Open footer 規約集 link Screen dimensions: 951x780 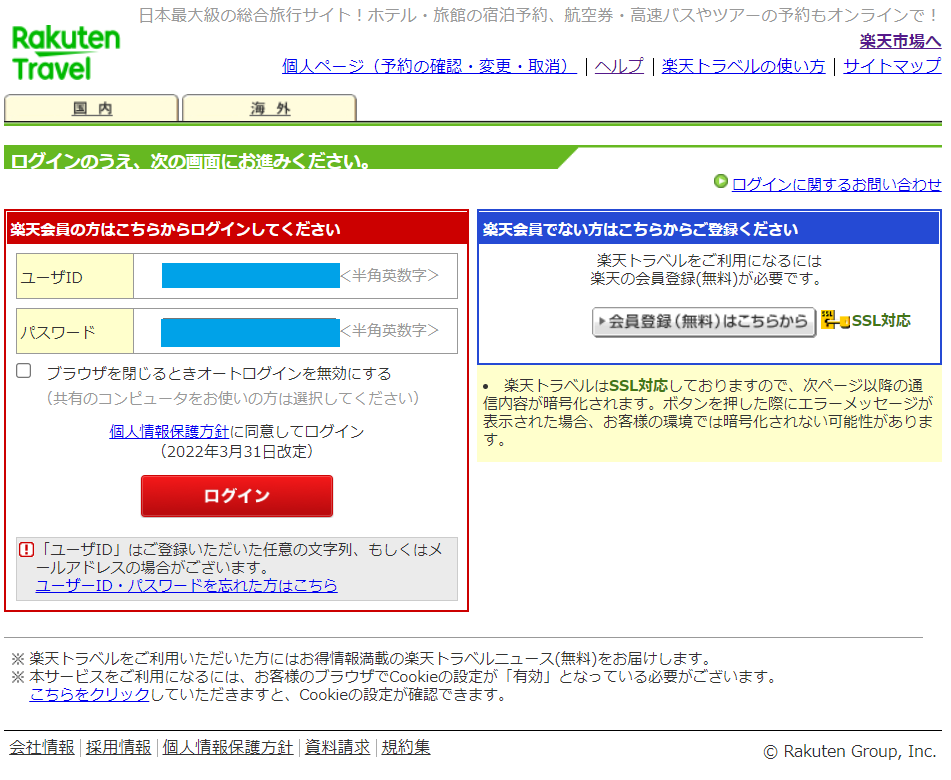pos(406,747)
